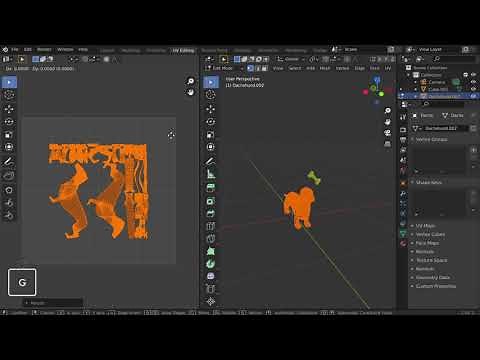Open the Tool properties tab
This screenshot has height=360, width=480.
pos(403,117)
